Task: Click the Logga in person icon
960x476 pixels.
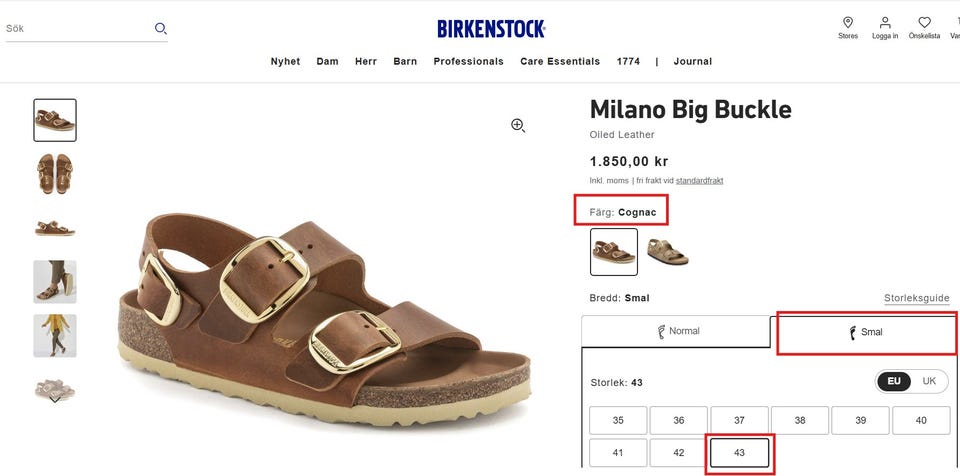Action: click(885, 23)
